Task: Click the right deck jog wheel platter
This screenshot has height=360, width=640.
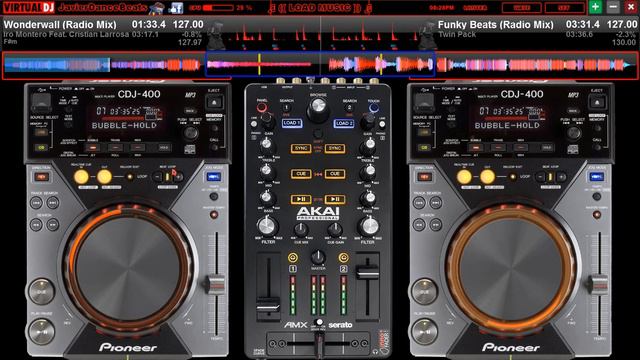Action: (x=511, y=267)
